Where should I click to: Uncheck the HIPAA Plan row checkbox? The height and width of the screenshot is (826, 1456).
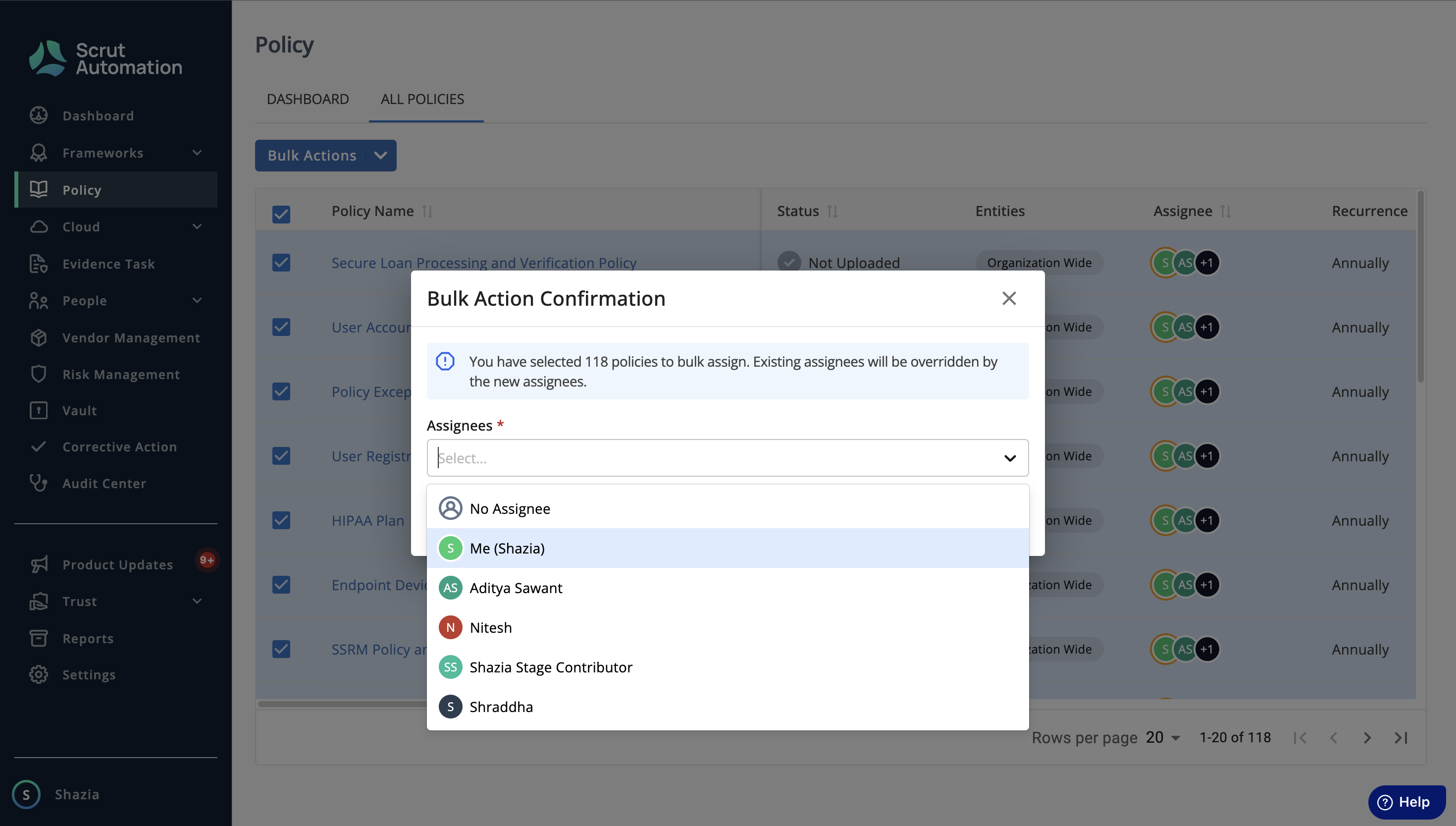pos(281,520)
